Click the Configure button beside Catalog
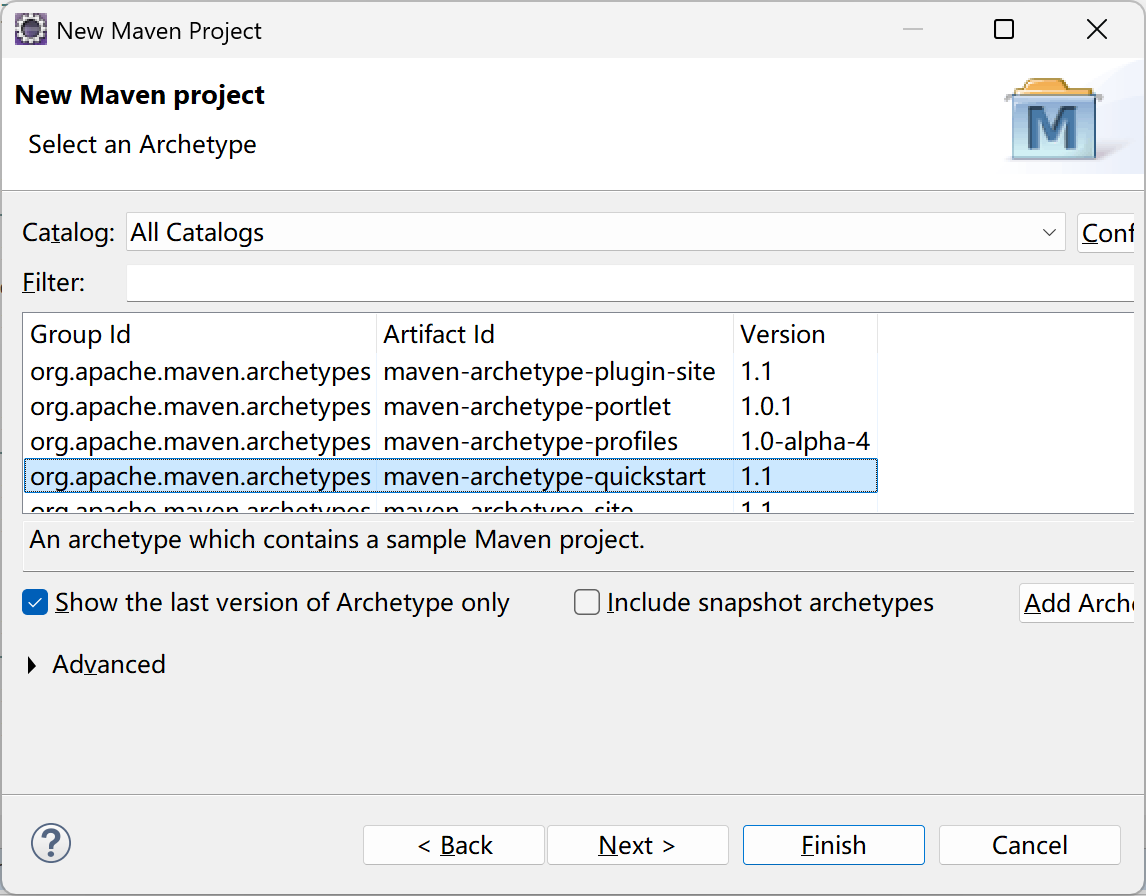Image resolution: width=1146 pixels, height=896 pixels. click(1106, 233)
